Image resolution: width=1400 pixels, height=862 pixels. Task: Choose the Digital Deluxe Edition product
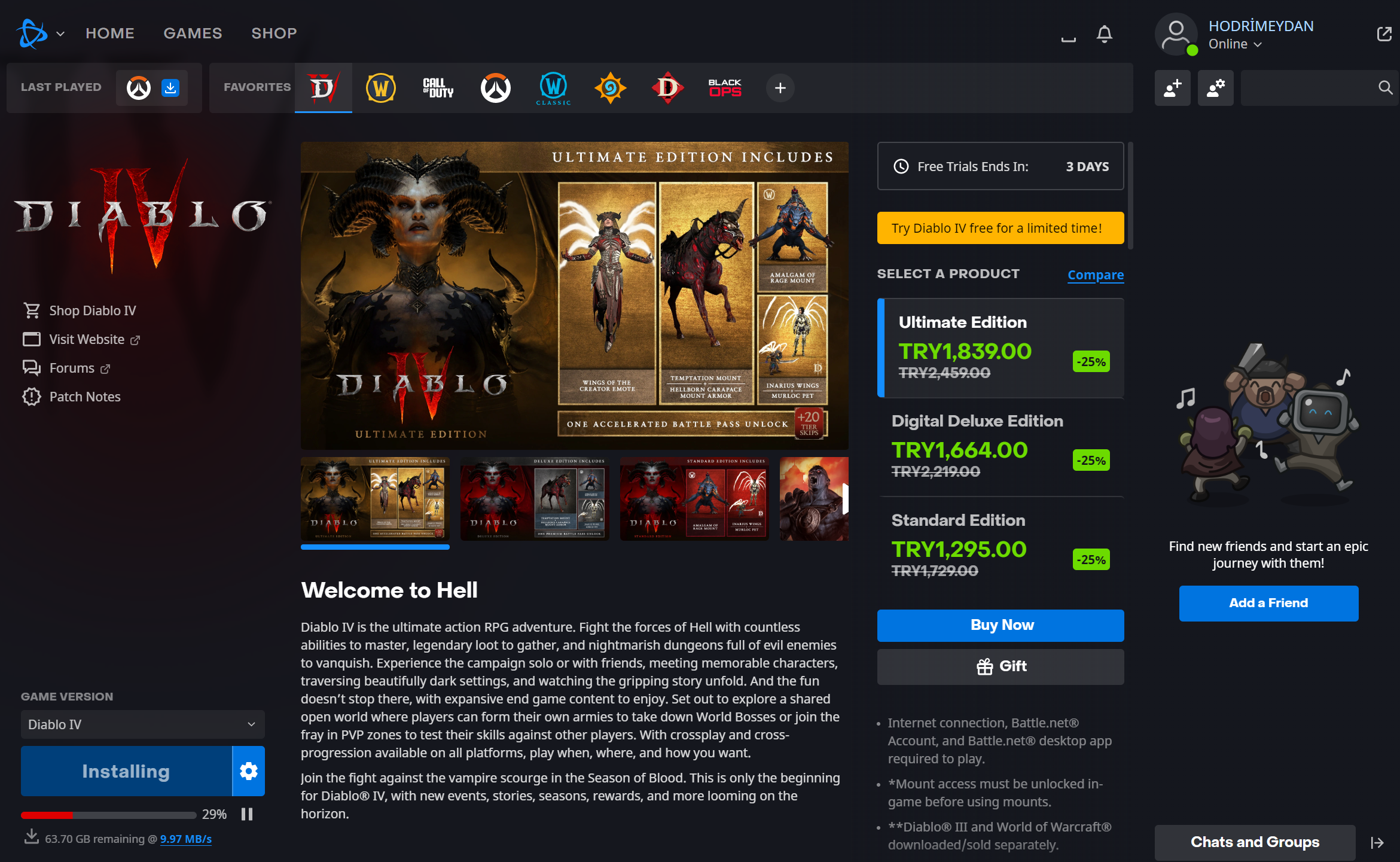(x=1000, y=447)
